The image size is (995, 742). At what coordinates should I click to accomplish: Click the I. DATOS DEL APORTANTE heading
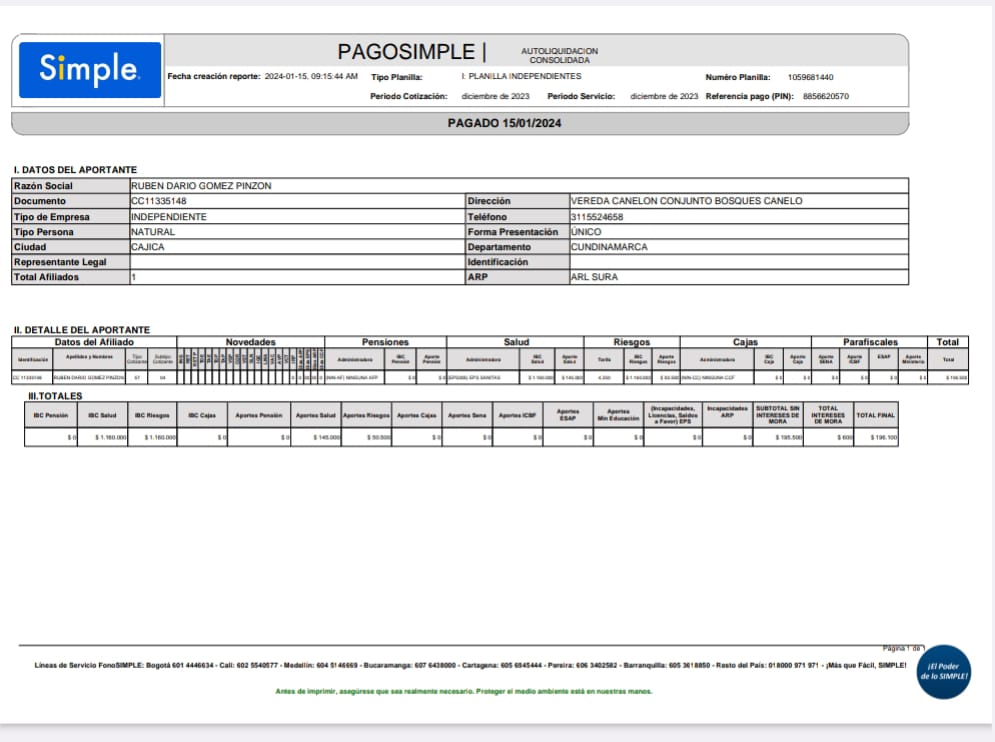[75, 170]
